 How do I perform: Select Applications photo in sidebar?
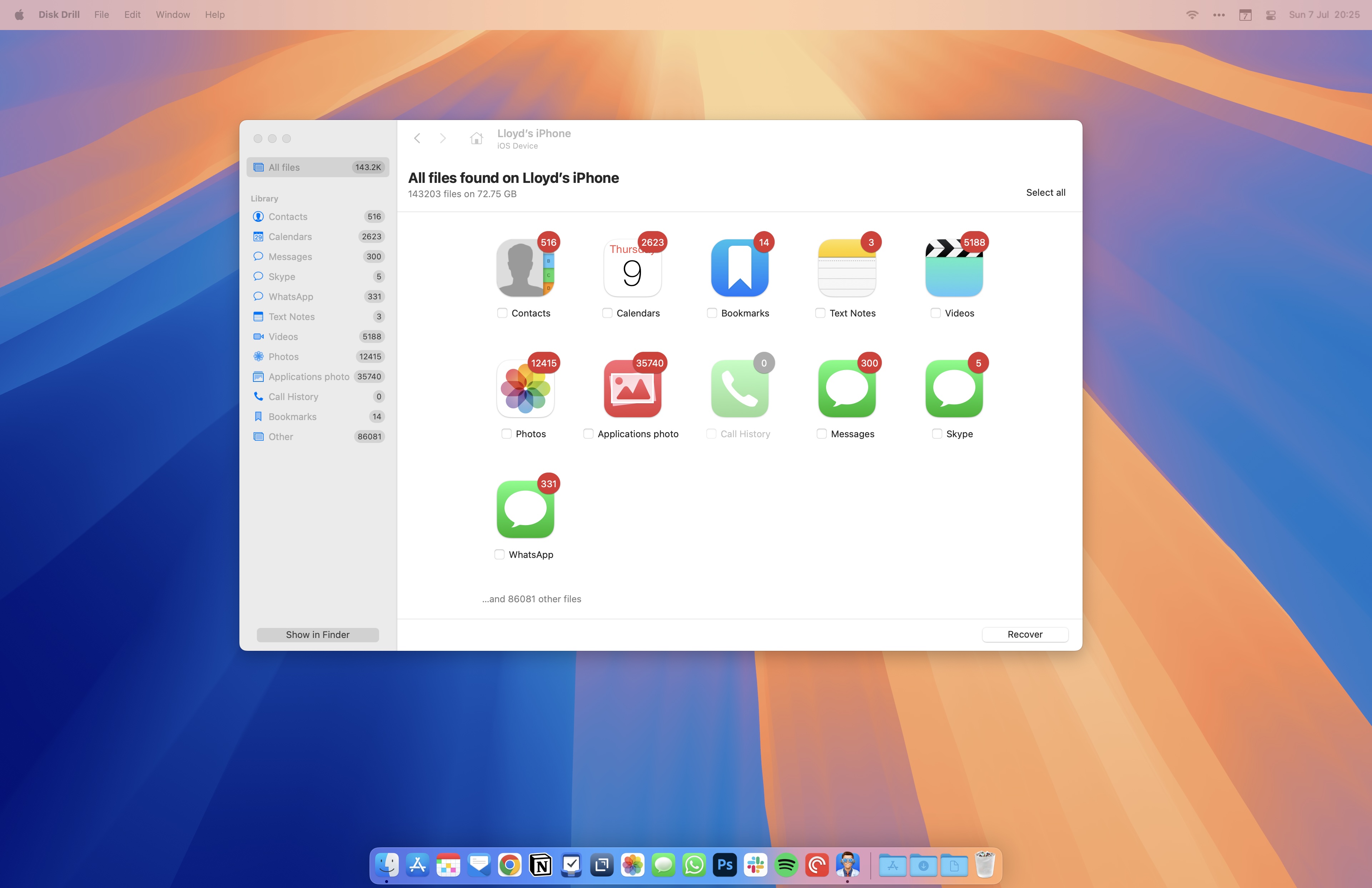[x=318, y=376]
